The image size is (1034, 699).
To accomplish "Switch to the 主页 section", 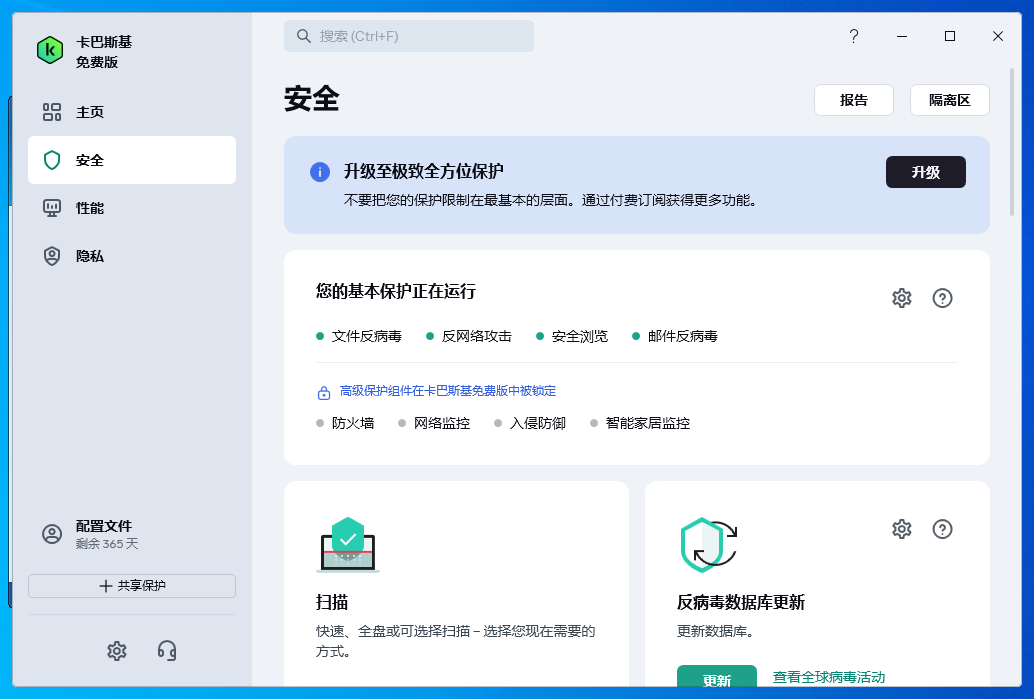I will (x=51, y=112).
